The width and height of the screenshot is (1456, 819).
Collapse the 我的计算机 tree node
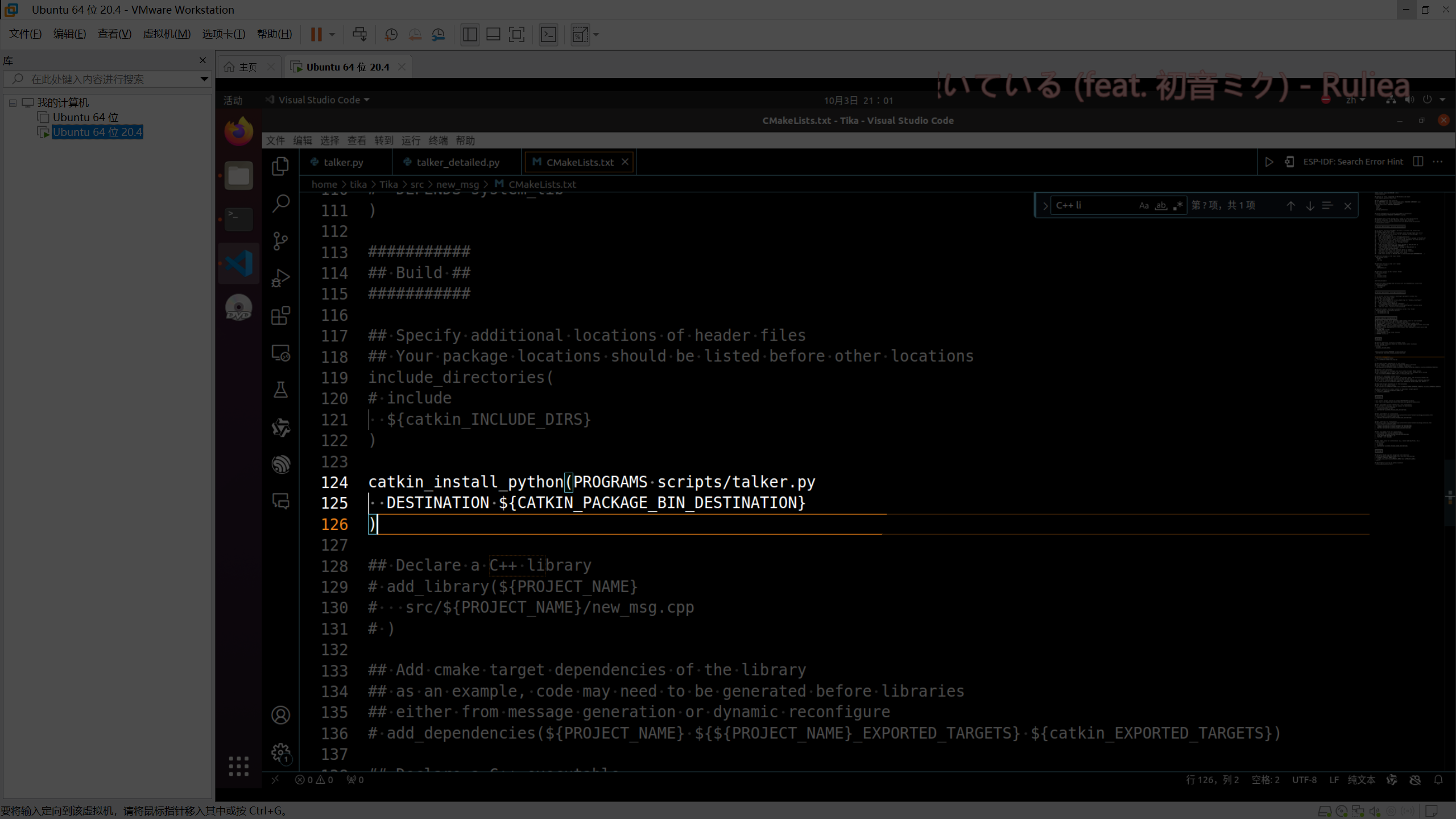point(13,103)
